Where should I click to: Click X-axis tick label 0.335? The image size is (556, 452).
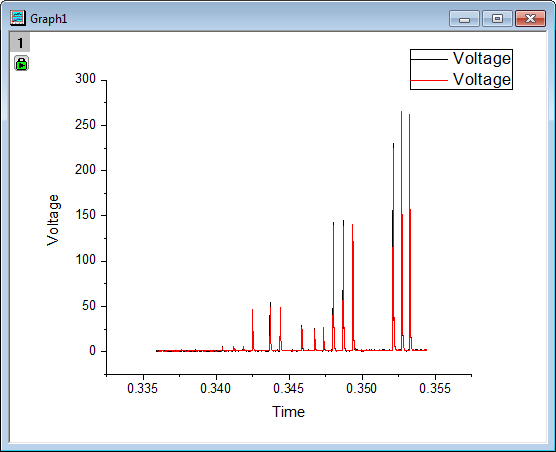143,389
